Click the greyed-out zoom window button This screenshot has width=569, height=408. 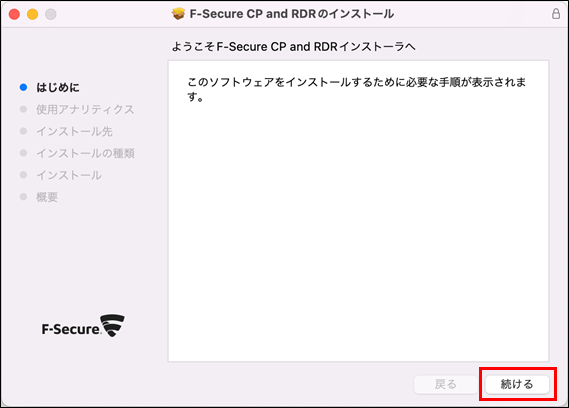50,14
